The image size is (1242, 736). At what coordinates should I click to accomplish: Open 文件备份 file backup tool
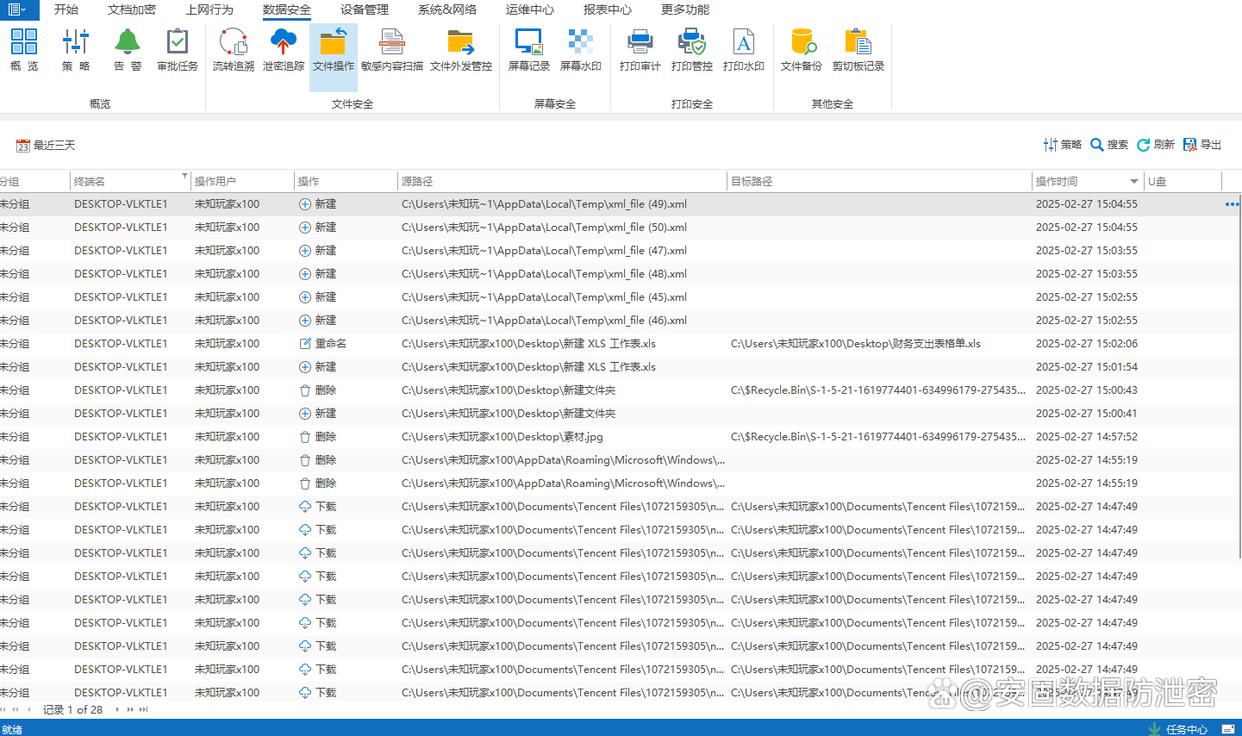(x=801, y=50)
